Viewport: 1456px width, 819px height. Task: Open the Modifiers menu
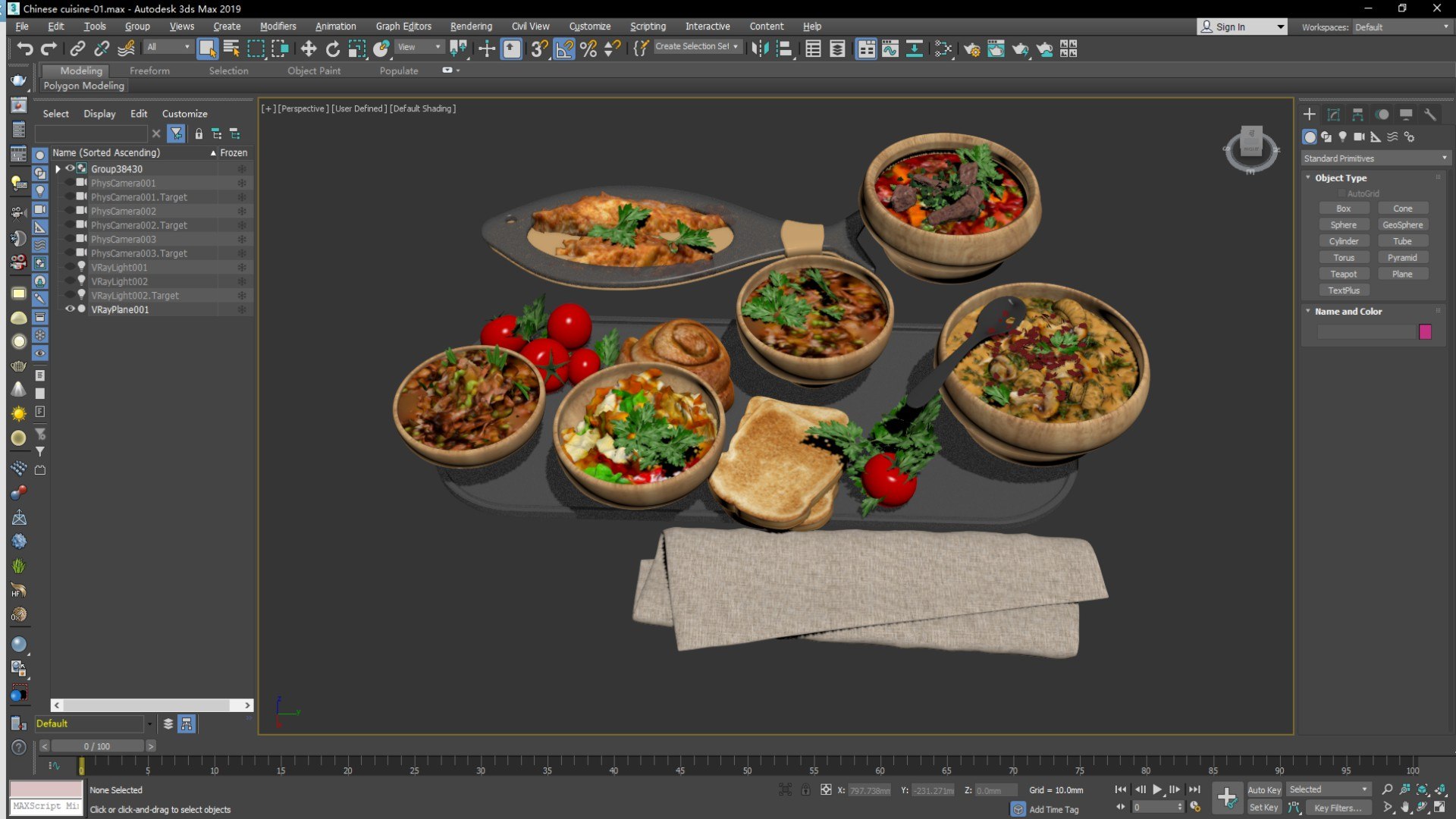(278, 27)
